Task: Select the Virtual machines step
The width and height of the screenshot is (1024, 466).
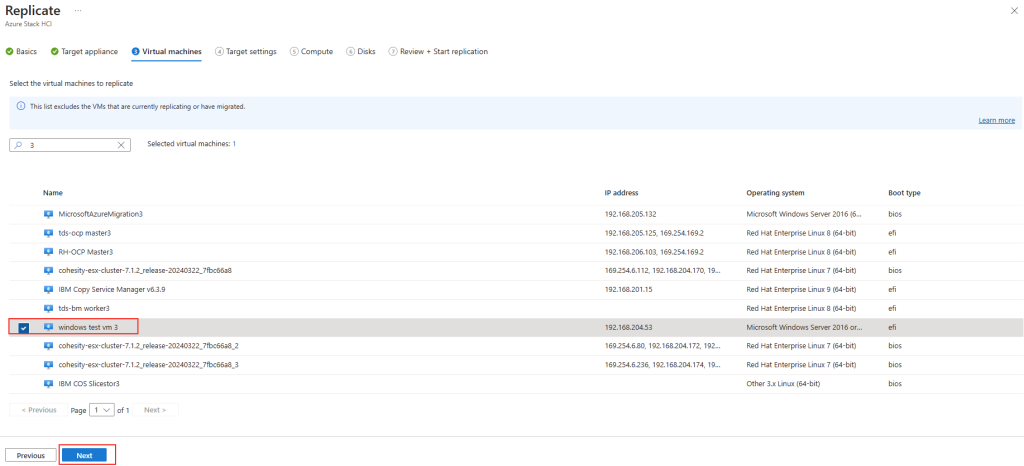Action: pyautogui.click(x=167, y=52)
